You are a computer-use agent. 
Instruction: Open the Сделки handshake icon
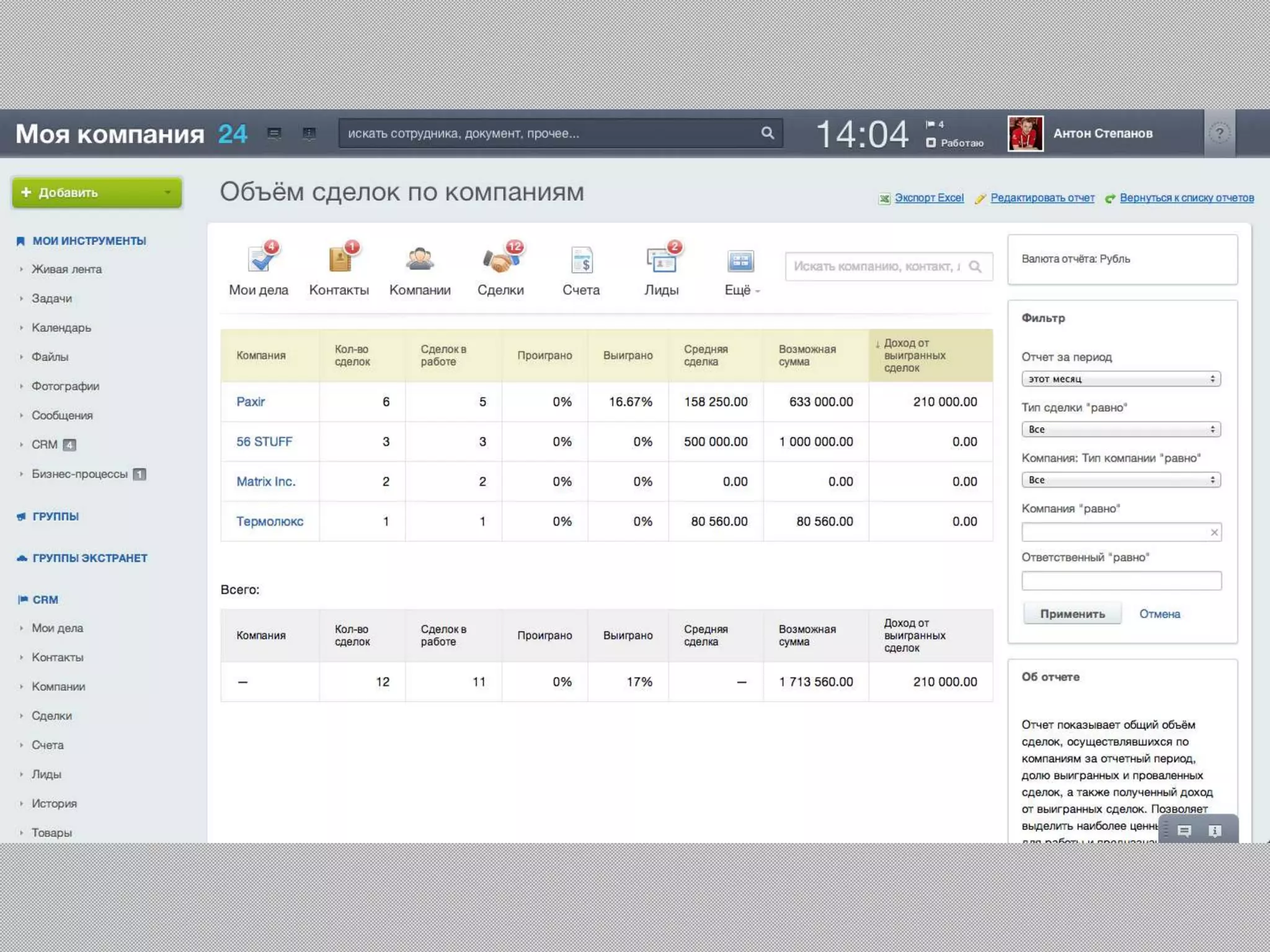point(500,260)
